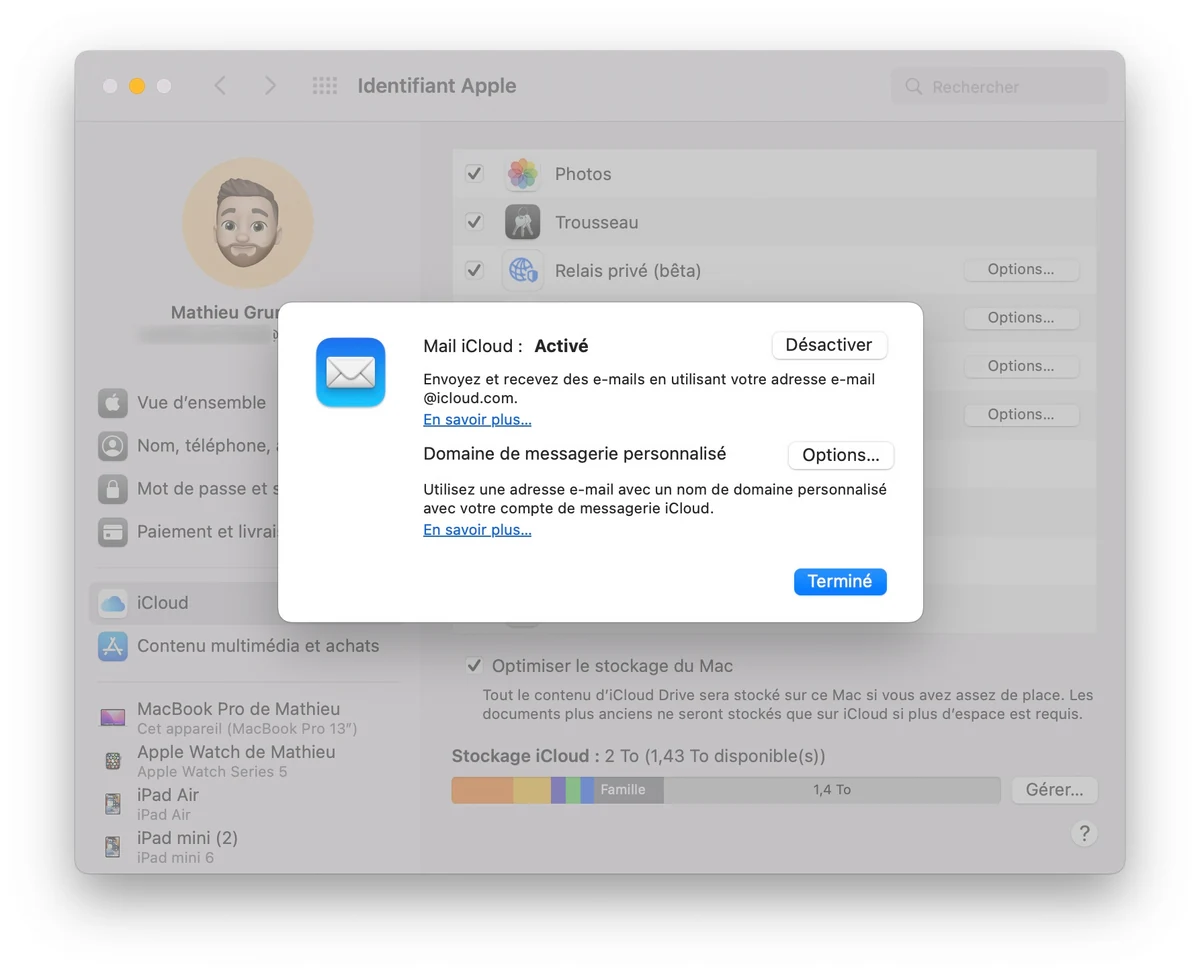Click the person icon beside Nom, téléphone

click(x=112, y=446)
